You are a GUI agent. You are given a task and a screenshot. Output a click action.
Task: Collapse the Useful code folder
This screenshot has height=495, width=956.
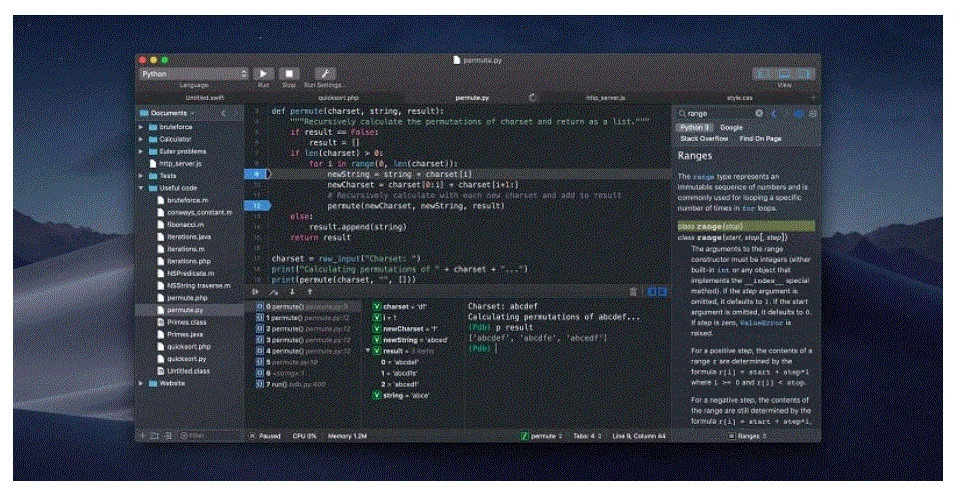[x=141, y=188]
